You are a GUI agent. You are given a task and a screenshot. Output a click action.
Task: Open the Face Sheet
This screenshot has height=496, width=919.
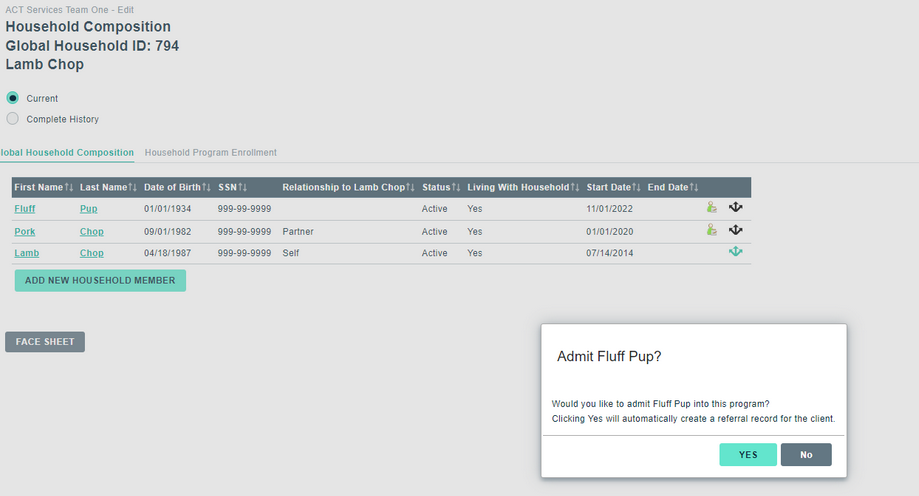tap(45, 342)
